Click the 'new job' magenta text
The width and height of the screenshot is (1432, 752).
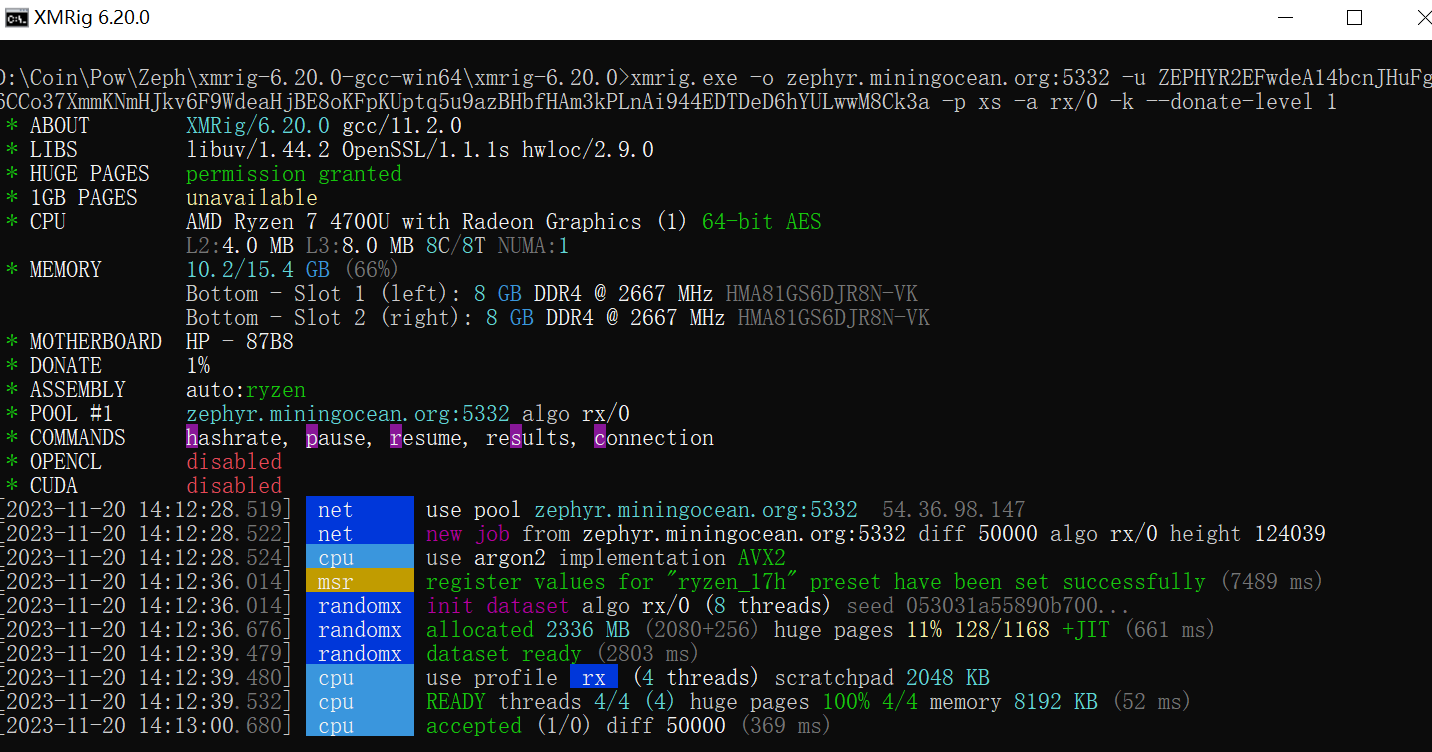[x=468, y=534]
